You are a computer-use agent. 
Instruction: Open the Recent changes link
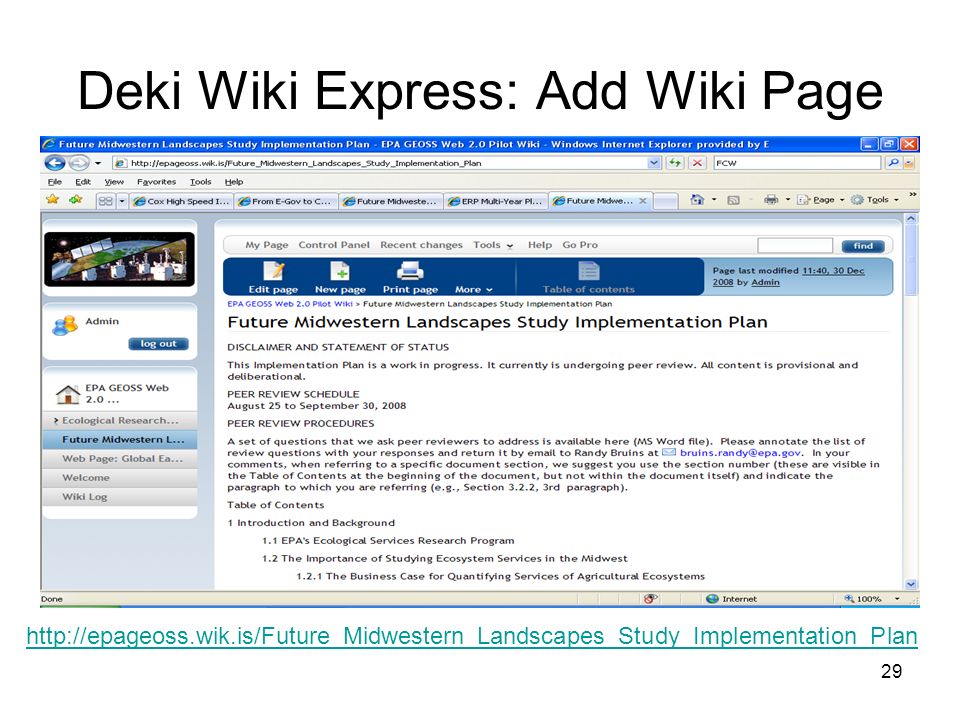421,245
